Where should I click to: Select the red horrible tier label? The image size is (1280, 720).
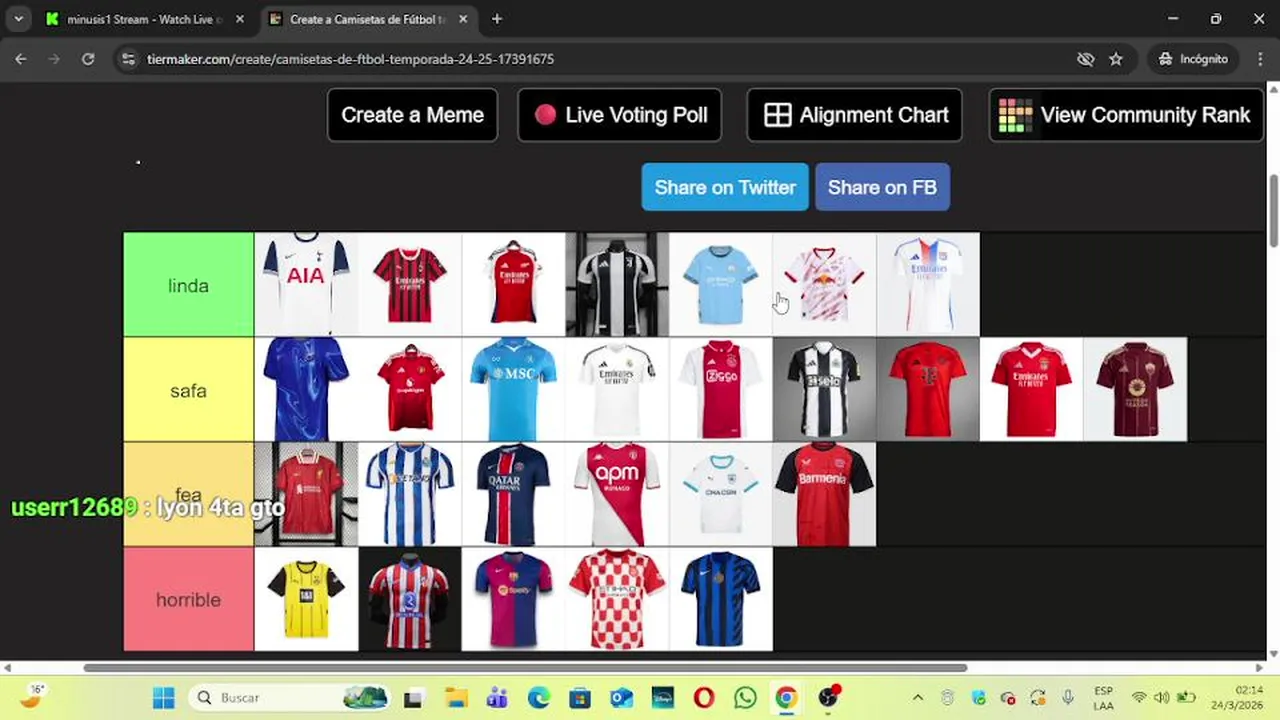point(189,599)
